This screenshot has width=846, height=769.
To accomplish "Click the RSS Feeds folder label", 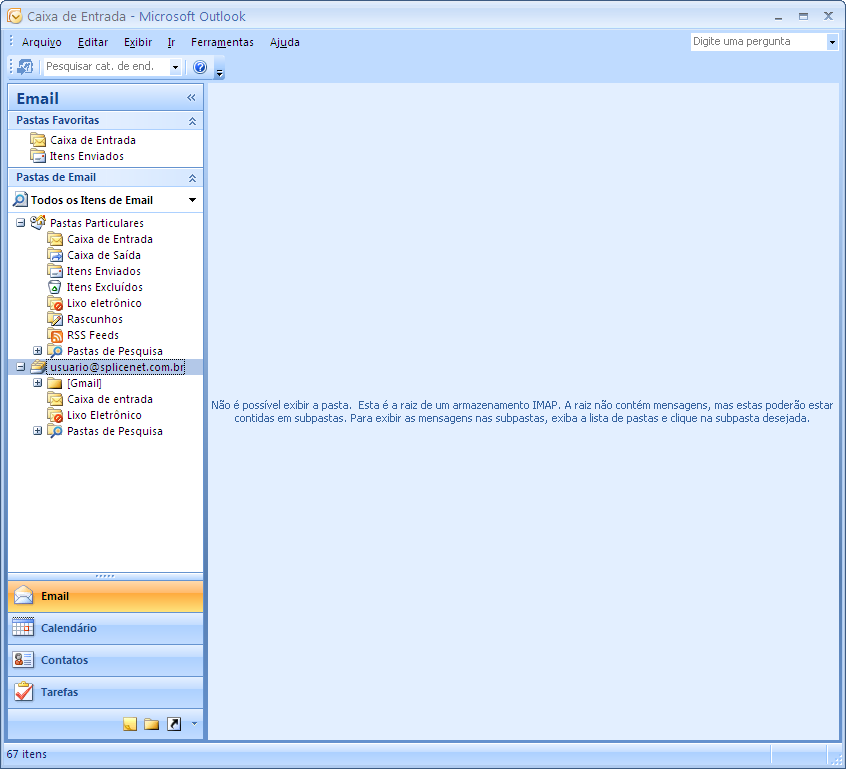I will (x=93, y=335).
